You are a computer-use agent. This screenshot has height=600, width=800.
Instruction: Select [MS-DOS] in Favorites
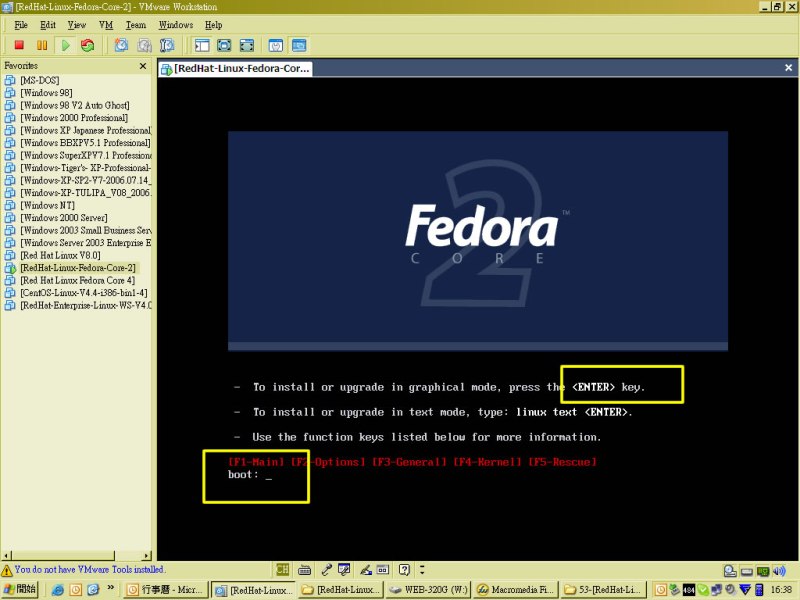[39, 81]
